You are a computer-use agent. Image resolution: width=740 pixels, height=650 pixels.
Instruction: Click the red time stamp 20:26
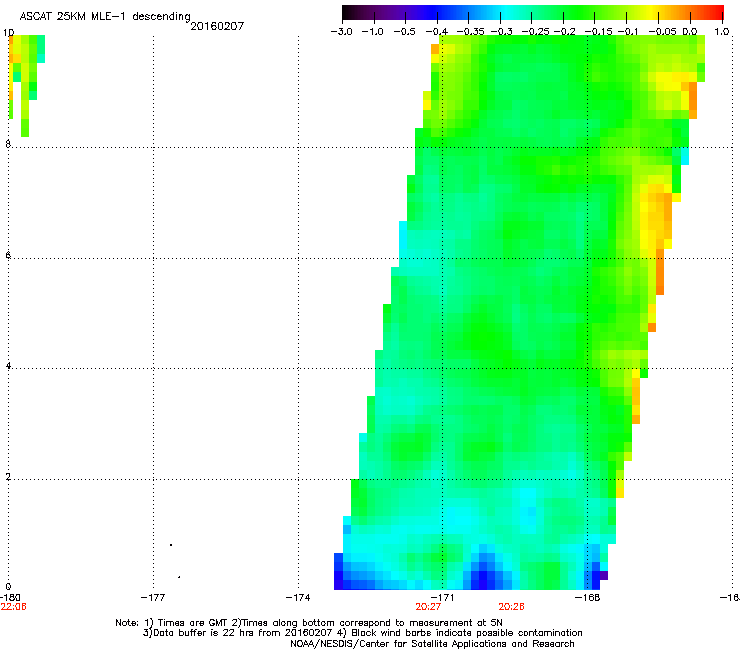[512, 607]
